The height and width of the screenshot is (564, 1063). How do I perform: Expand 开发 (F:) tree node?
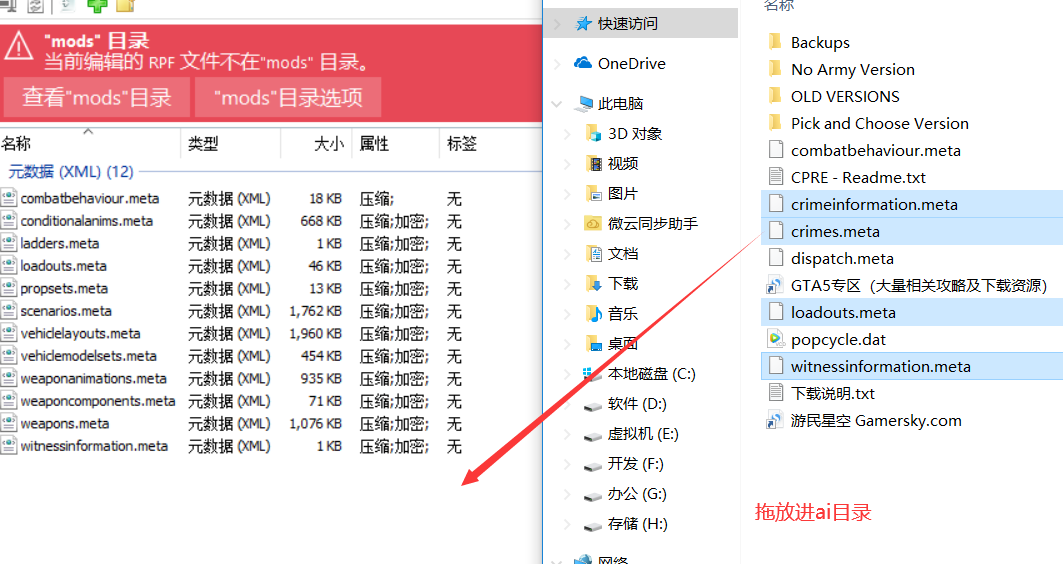coord(567,464)
